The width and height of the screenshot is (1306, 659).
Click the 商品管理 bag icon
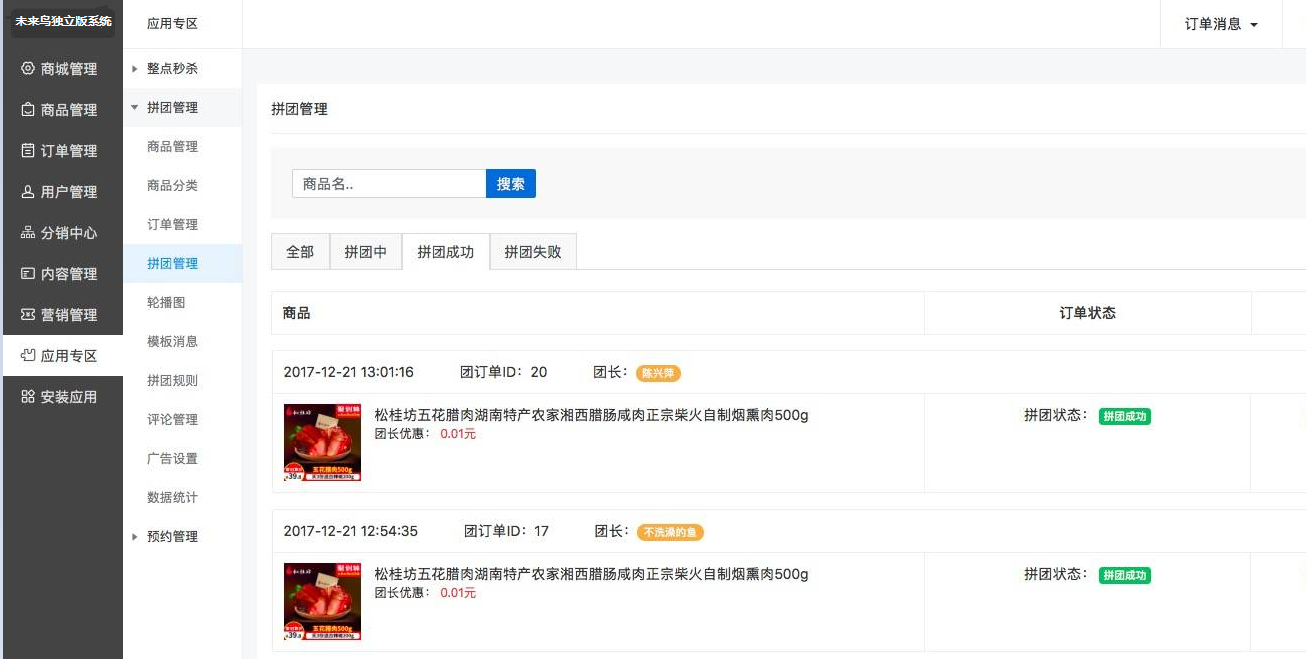point(28,110)
